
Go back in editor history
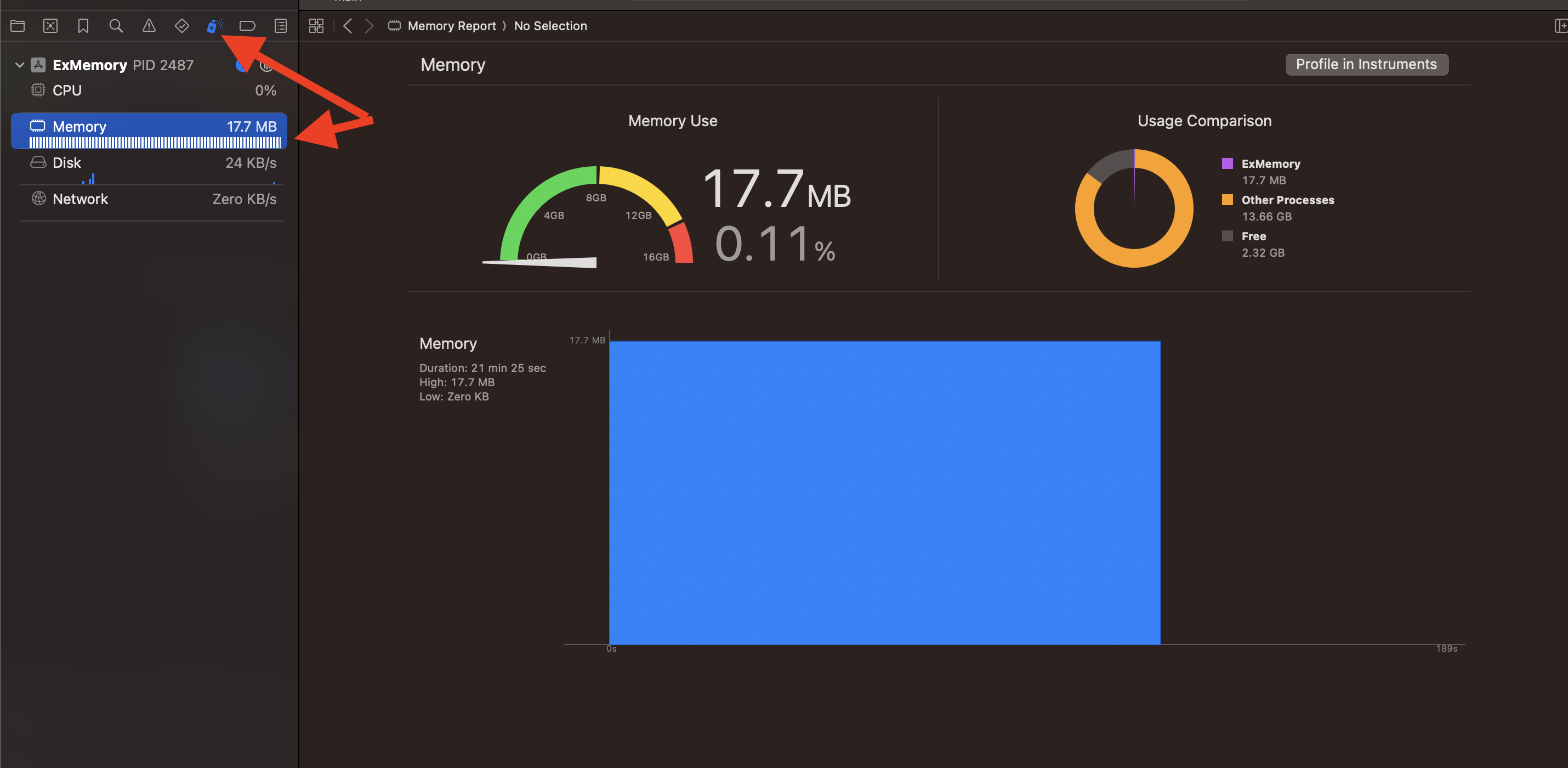point(348,26)
